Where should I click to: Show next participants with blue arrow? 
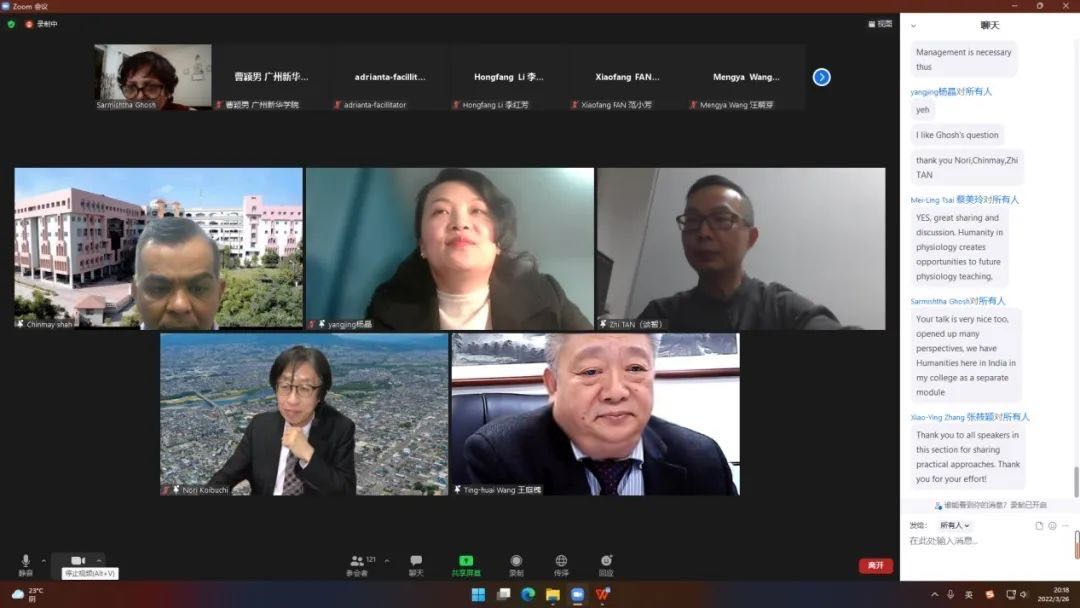821,77
